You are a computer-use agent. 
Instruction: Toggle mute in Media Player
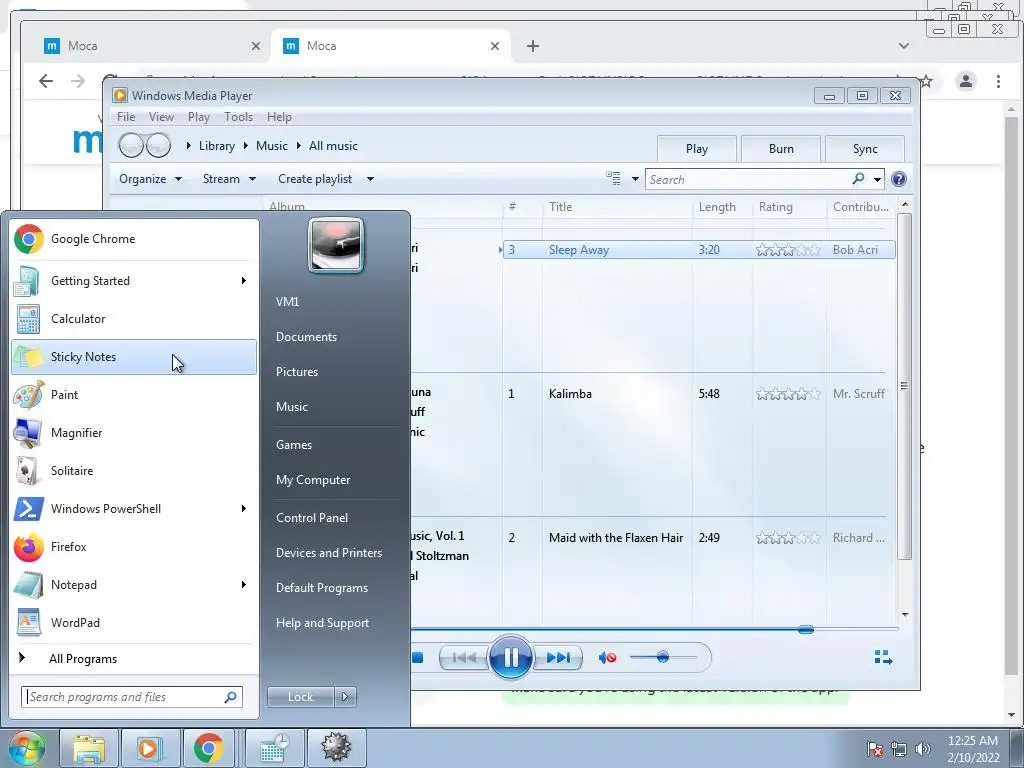pyautogui.click(x=607, y=658)
